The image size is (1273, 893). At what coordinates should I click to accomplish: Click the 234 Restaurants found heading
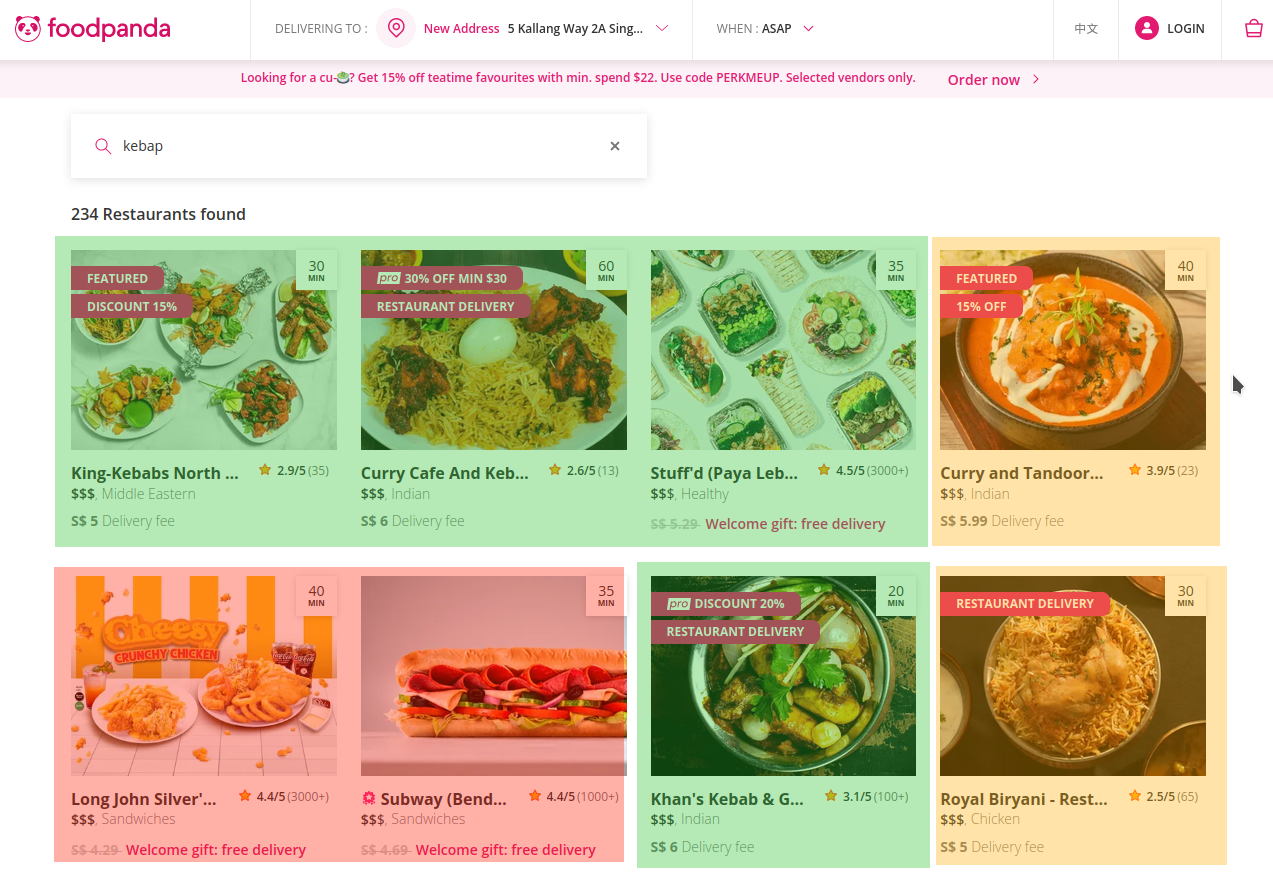click(158, 214)
